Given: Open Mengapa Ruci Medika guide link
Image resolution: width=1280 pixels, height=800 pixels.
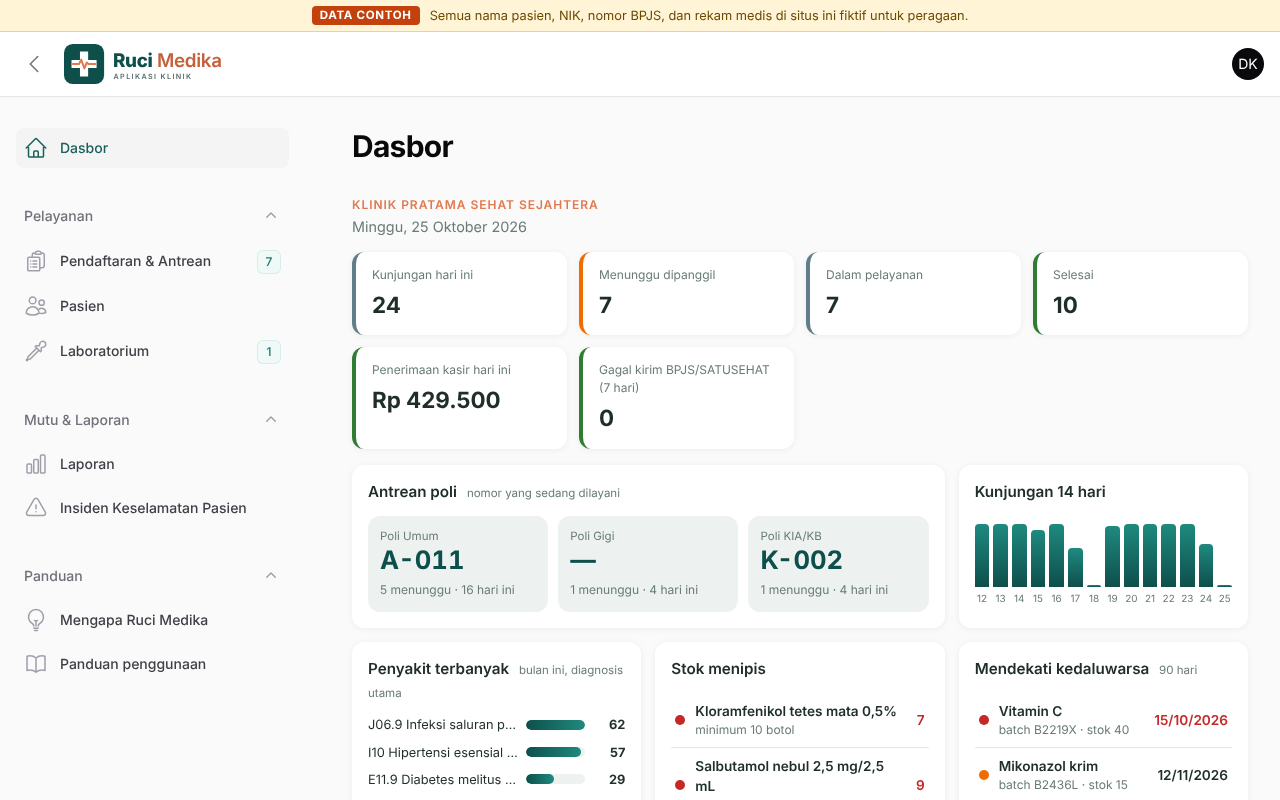Looking at the screenshot, I should pos(152,620).
